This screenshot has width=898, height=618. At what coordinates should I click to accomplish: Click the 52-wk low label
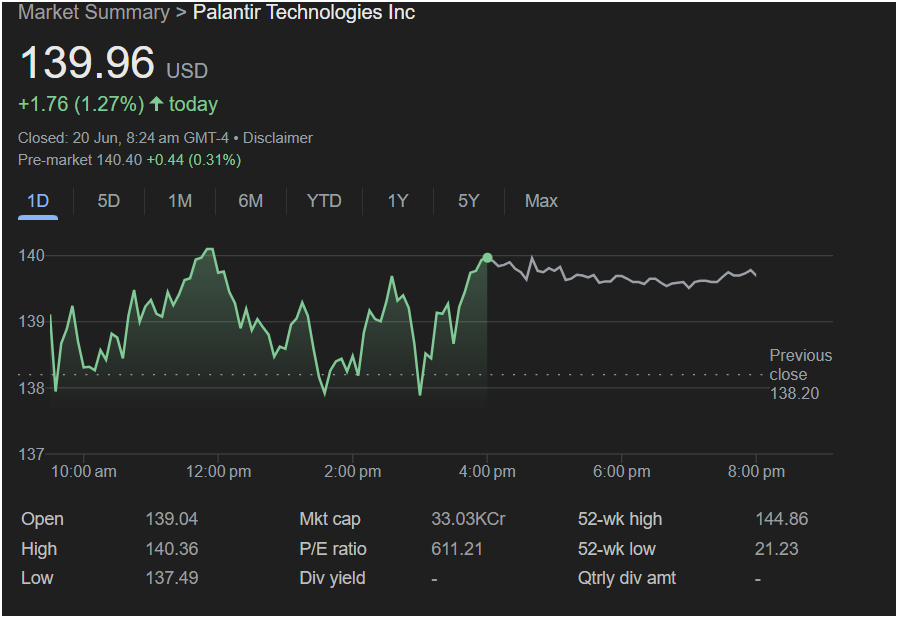point(617,549)
